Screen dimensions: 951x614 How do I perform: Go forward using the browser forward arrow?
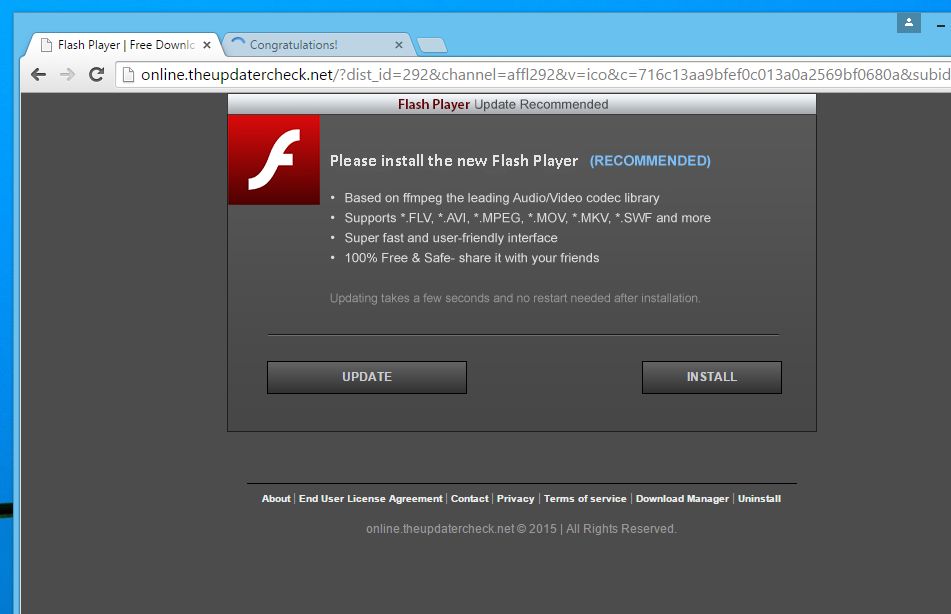point(67,75)
